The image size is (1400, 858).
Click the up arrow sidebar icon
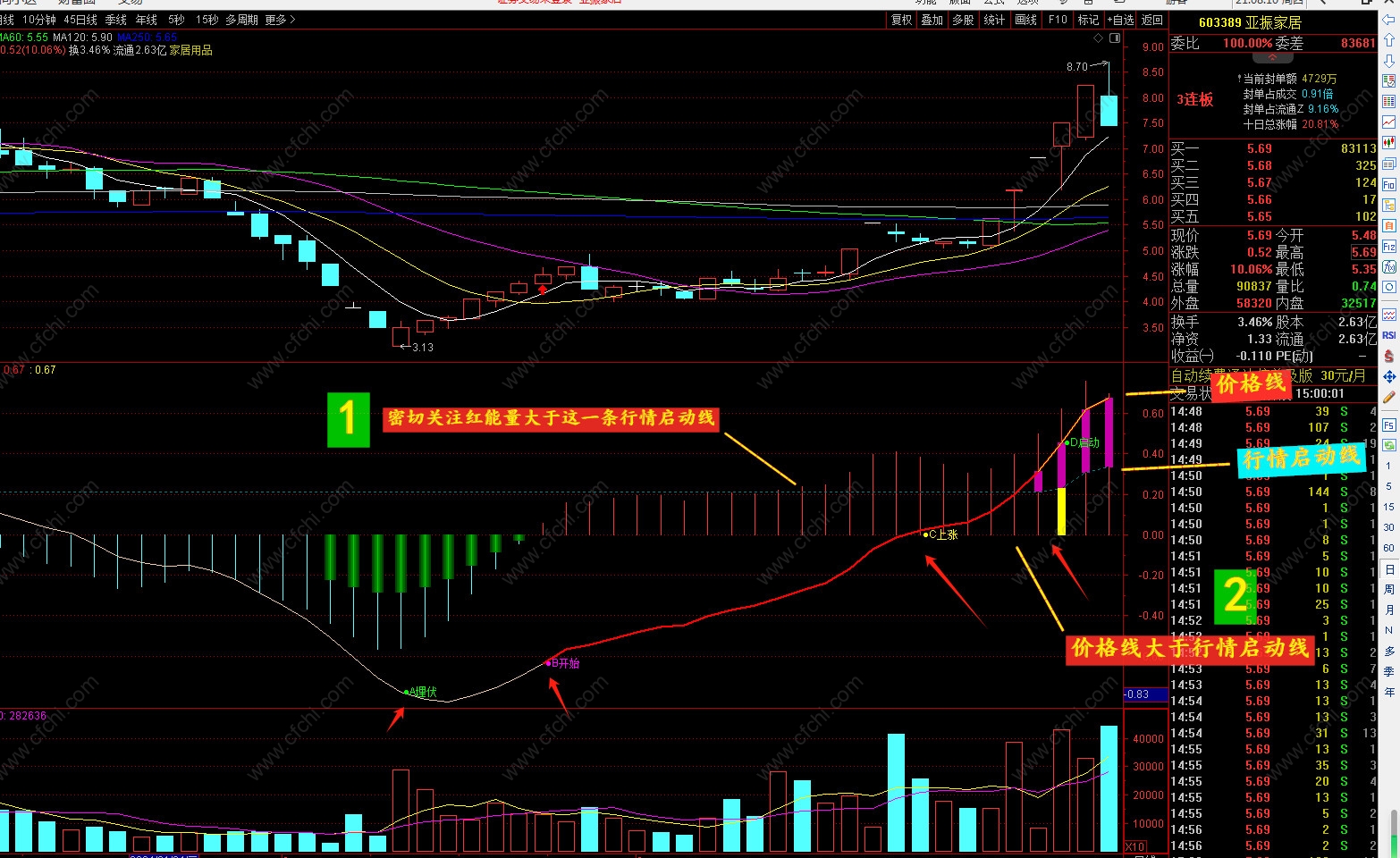click(1389, 40)
